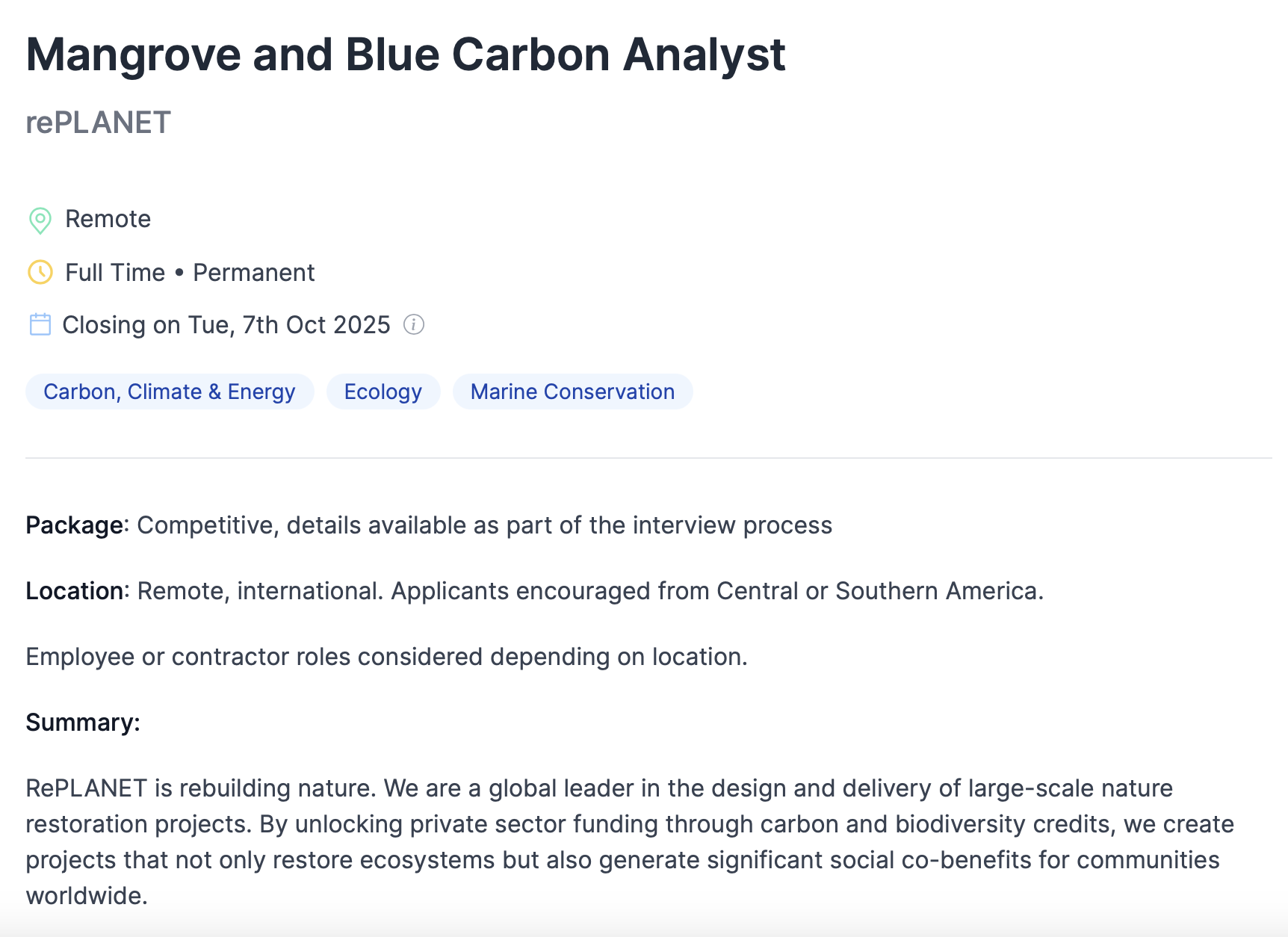Click the green location pin icon

click(40, 220)
